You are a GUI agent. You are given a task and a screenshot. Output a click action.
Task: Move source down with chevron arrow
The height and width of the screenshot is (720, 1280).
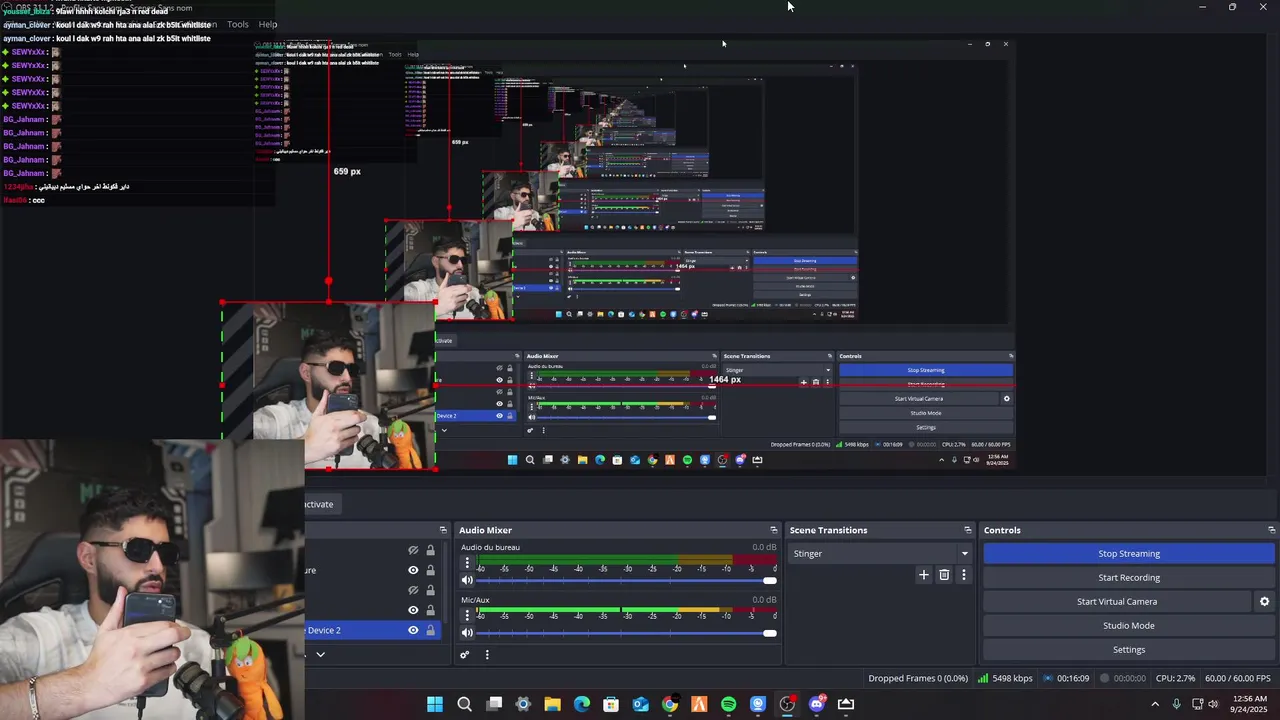click(x=320, y=655)
